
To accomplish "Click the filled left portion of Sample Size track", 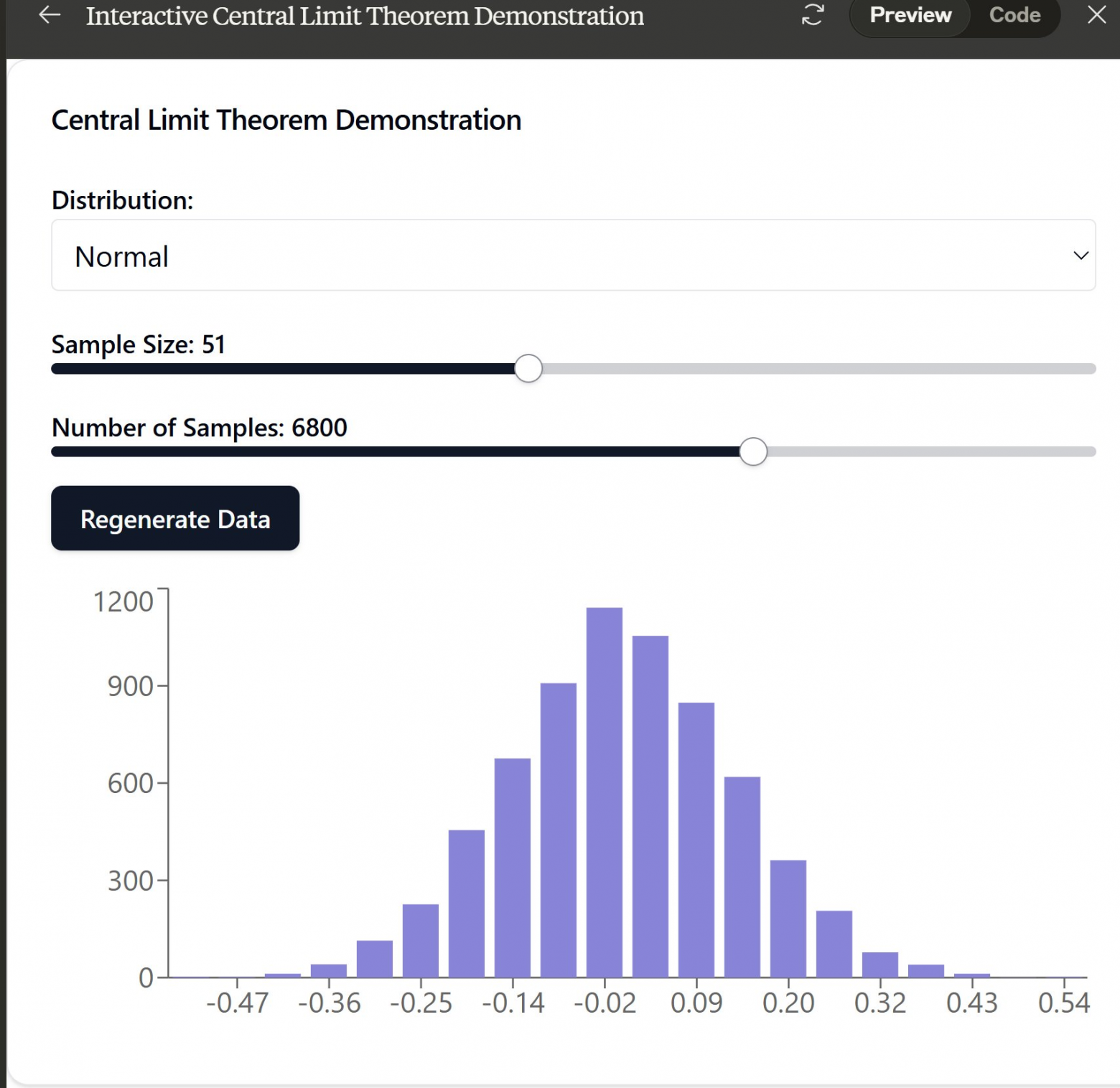I will tap(283, 369).
